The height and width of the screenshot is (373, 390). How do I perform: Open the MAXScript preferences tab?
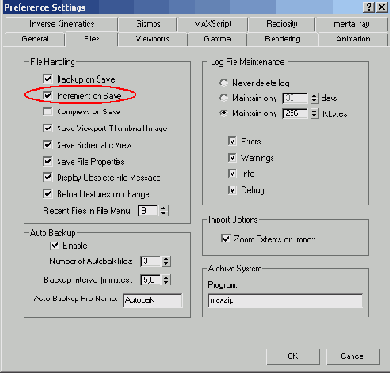(x=212, y=24)
